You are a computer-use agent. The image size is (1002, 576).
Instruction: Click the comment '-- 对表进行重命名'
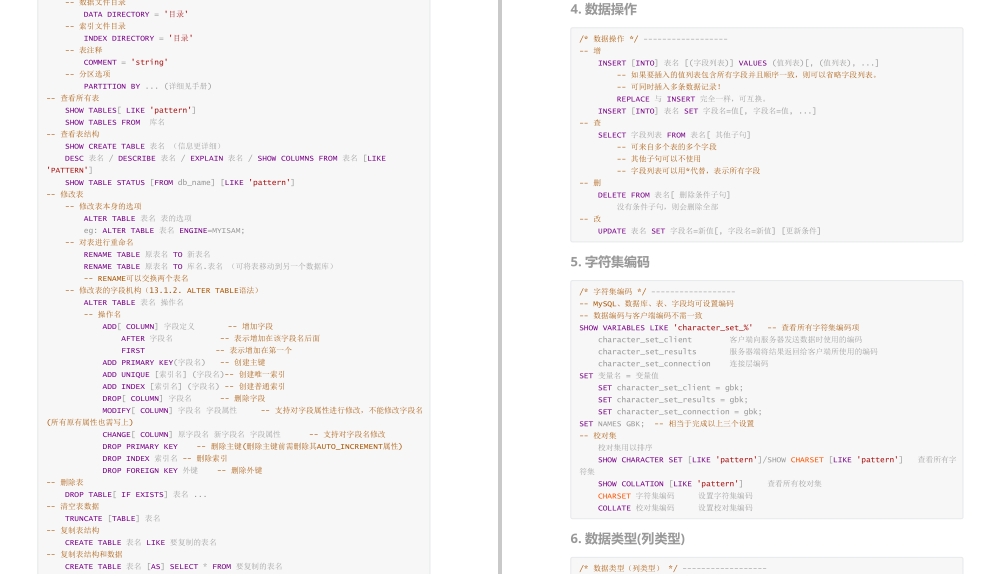[99, 242]
